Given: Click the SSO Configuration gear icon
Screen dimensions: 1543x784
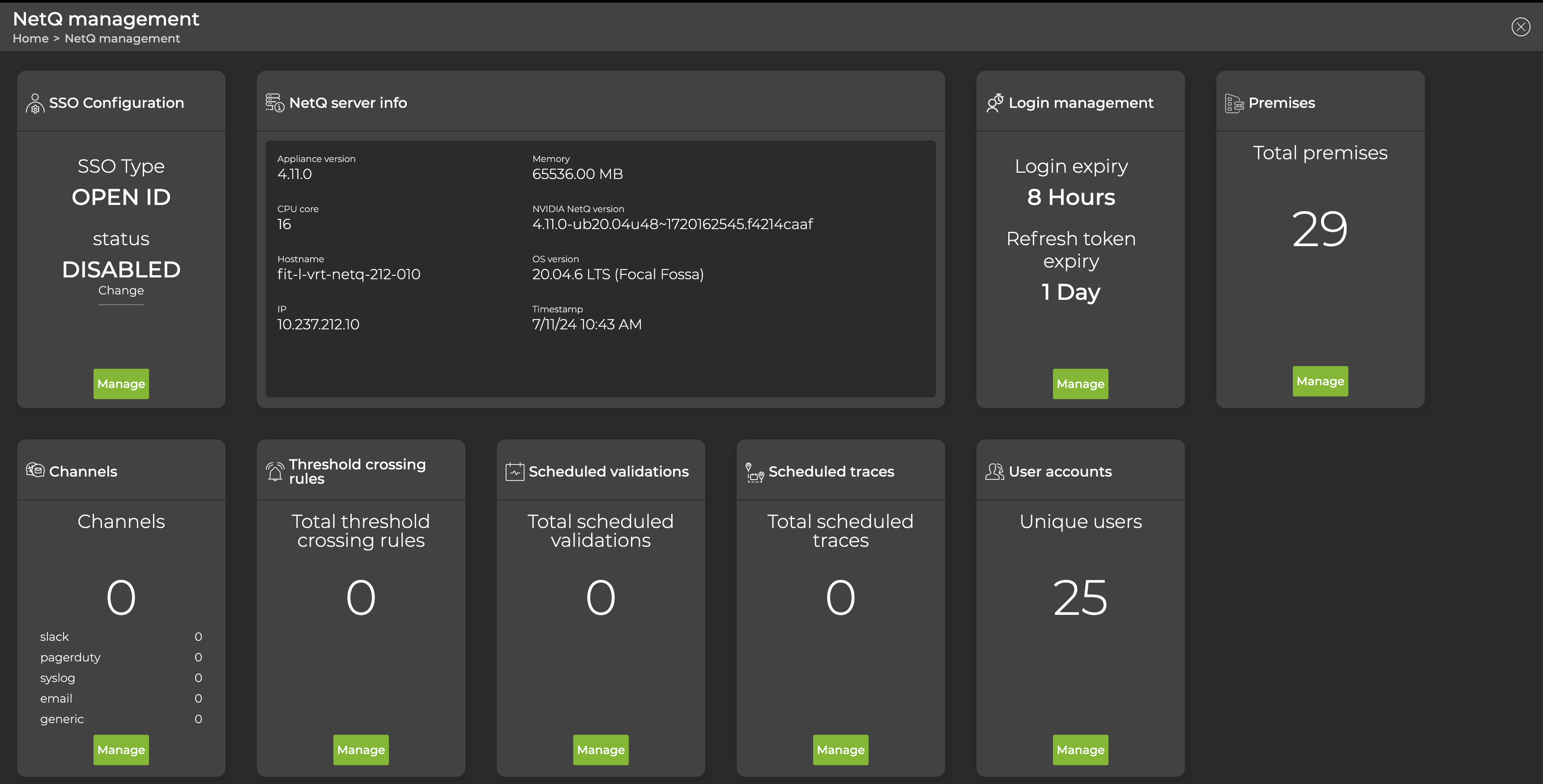Looking at the screenshot, I should 35,102.
